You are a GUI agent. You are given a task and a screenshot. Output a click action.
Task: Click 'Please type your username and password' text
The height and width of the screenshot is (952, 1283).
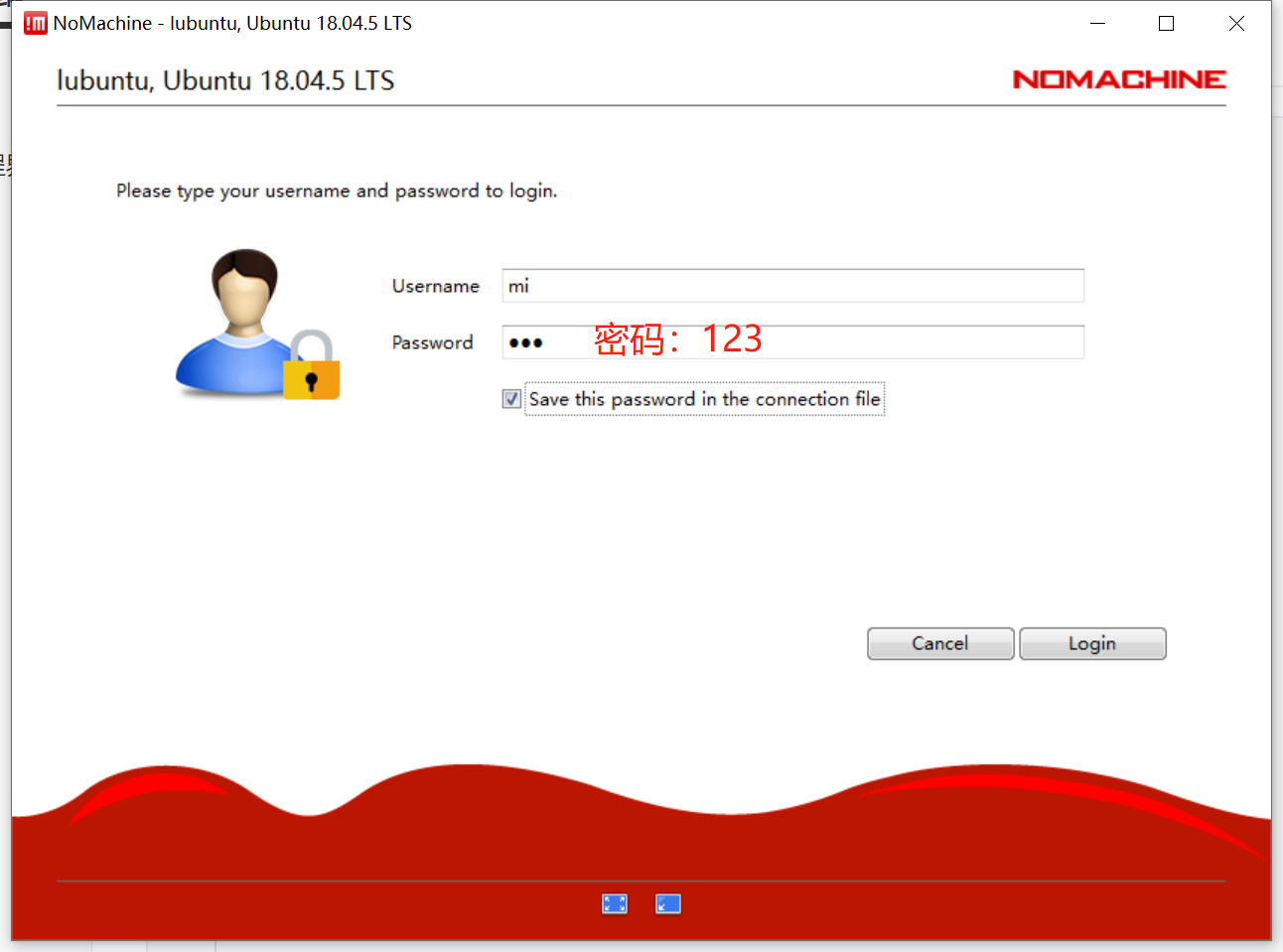pyautogui.click(x=337, y=191)
